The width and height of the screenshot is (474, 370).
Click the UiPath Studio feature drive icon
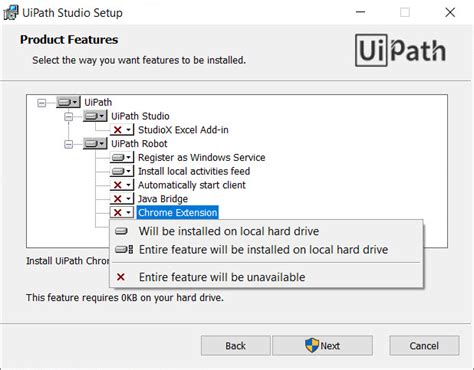click(x=95, y=116)
